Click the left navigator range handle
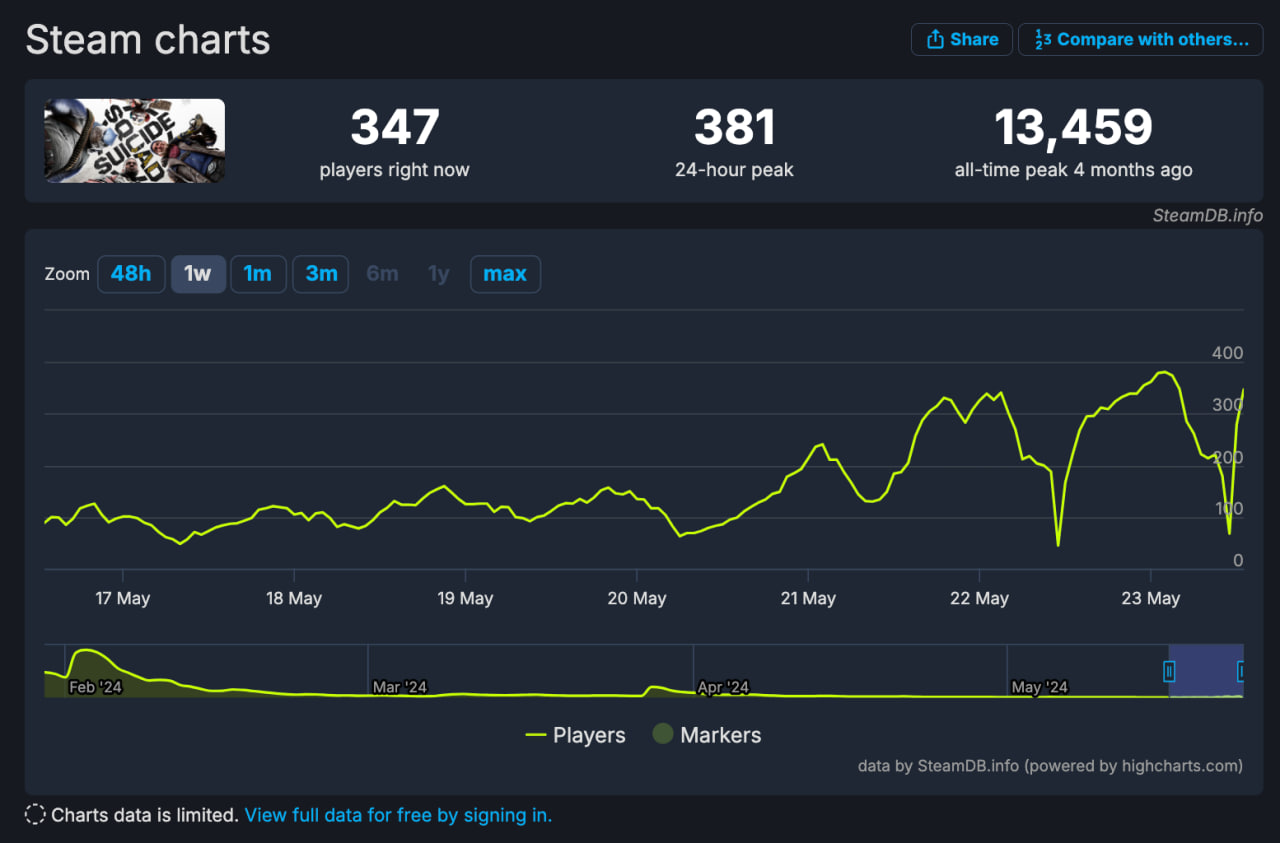1280x843 pixels. pyautogui.click(x=1169, y=671)
